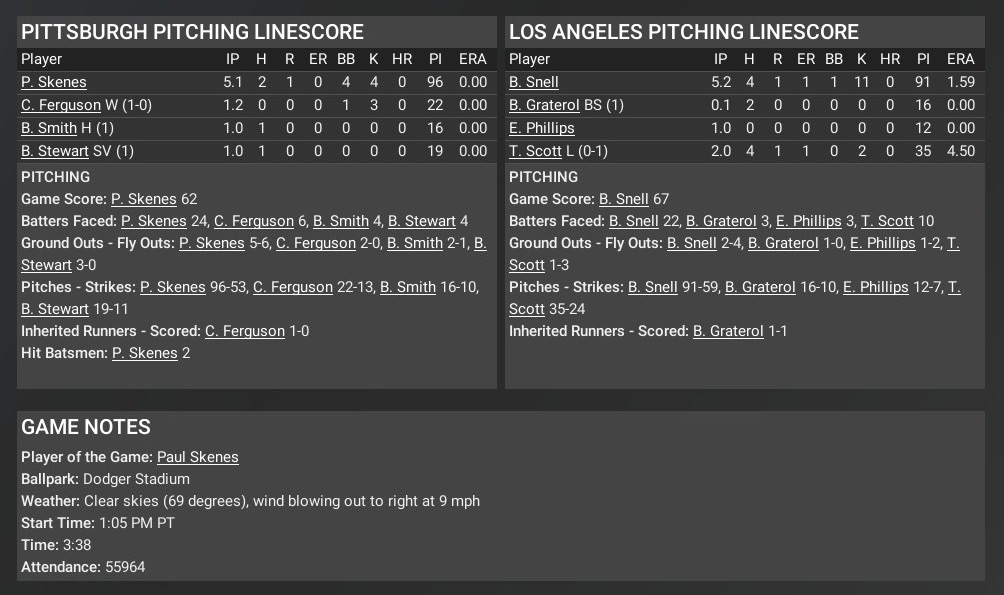Viewport: 1004px width, 595px height.
Task: Open B. Graterol in Inherited Runners line
Action: pyautogui.click(x=728, y=331)
